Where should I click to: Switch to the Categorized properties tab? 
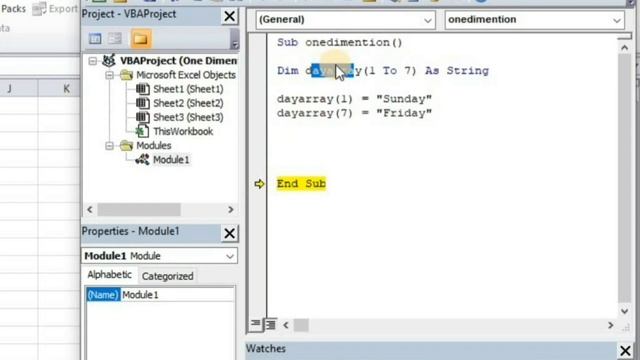click(167, 276)
